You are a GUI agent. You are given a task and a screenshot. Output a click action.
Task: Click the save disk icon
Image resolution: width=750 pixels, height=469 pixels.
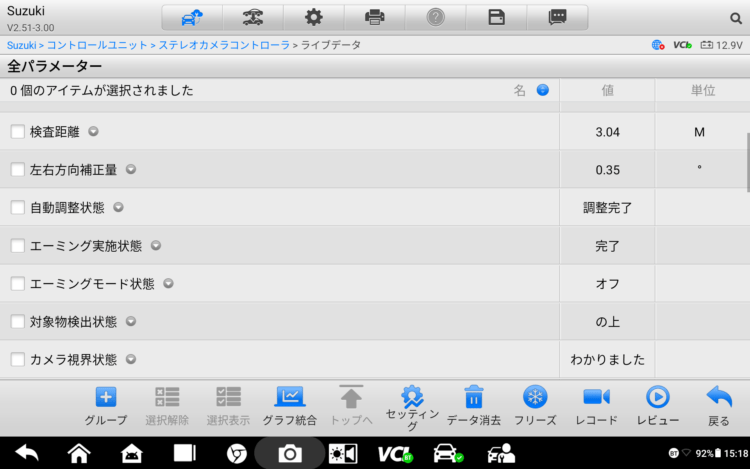click(x=496, y=17)
